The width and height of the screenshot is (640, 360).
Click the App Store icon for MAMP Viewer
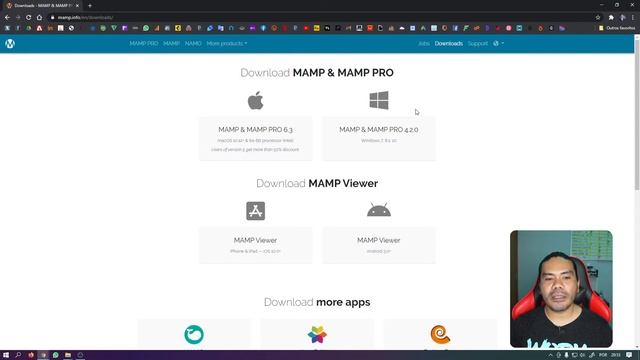(x=256, y=211)
